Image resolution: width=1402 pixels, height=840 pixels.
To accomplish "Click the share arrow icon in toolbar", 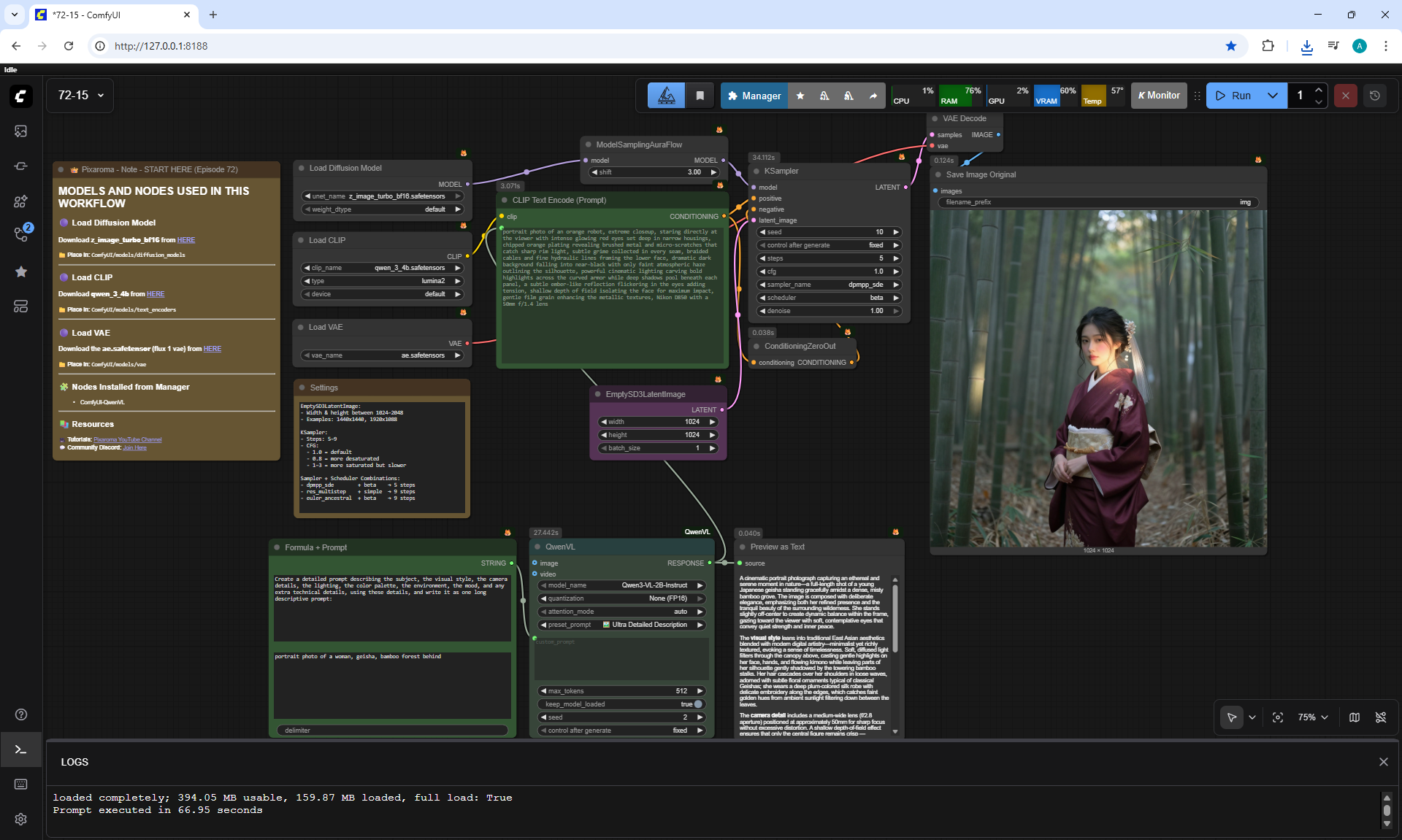I will (873, 96).
